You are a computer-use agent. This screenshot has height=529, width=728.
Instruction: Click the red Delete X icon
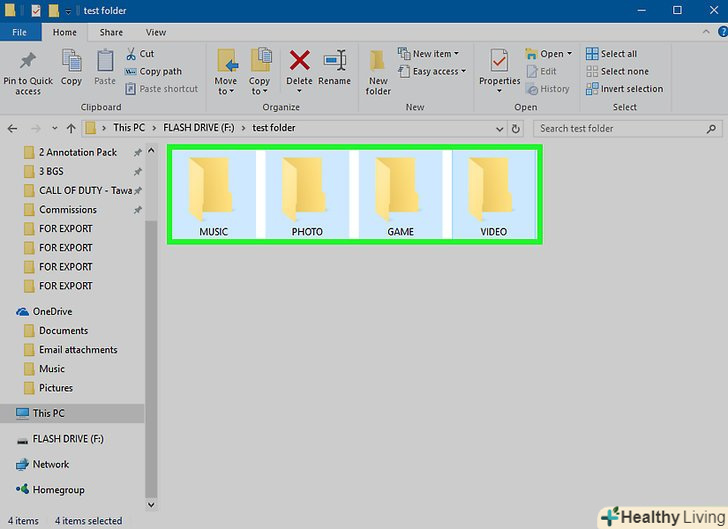[x=299, y=60]
